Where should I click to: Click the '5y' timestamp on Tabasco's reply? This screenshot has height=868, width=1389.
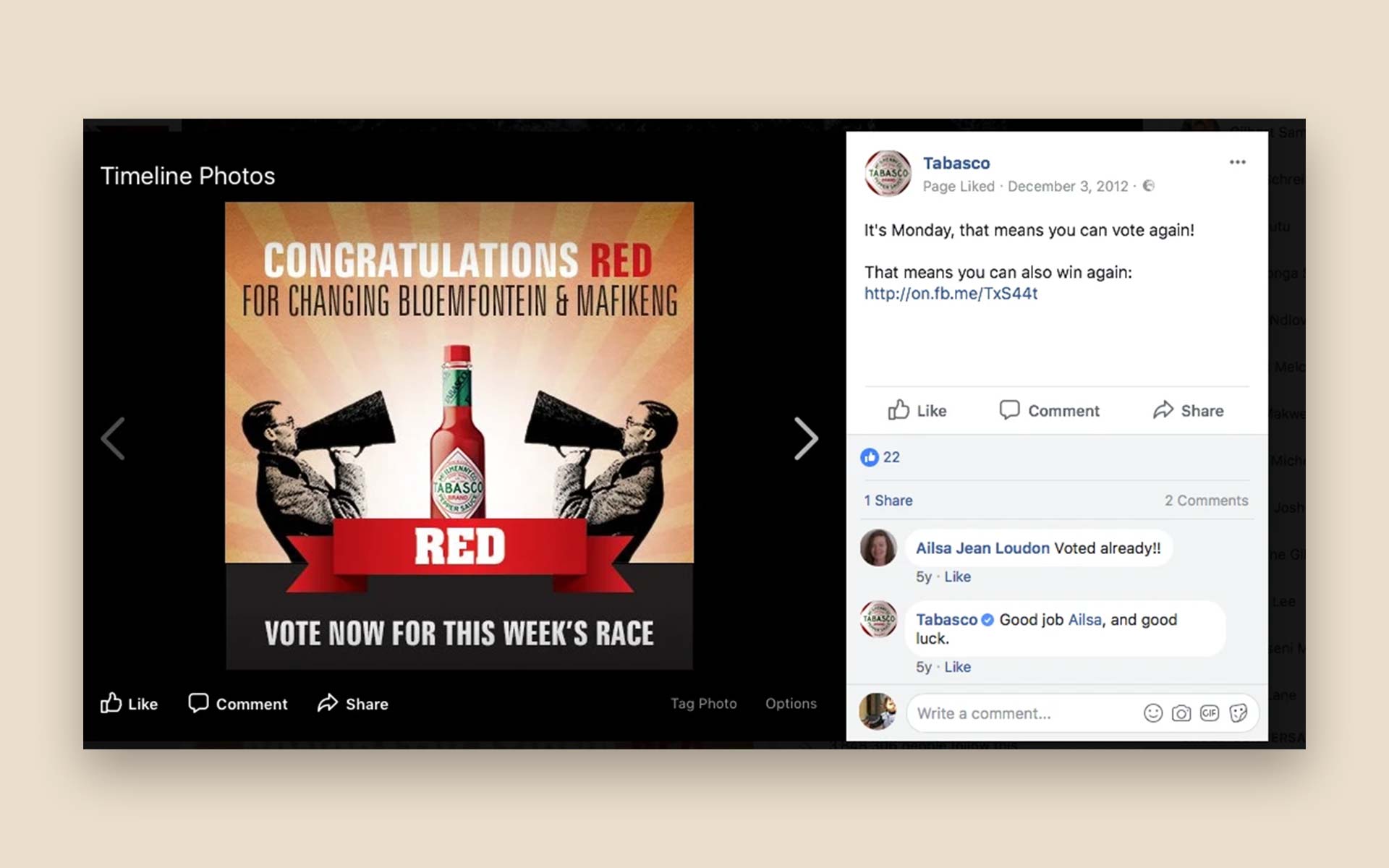coord(924,667)
